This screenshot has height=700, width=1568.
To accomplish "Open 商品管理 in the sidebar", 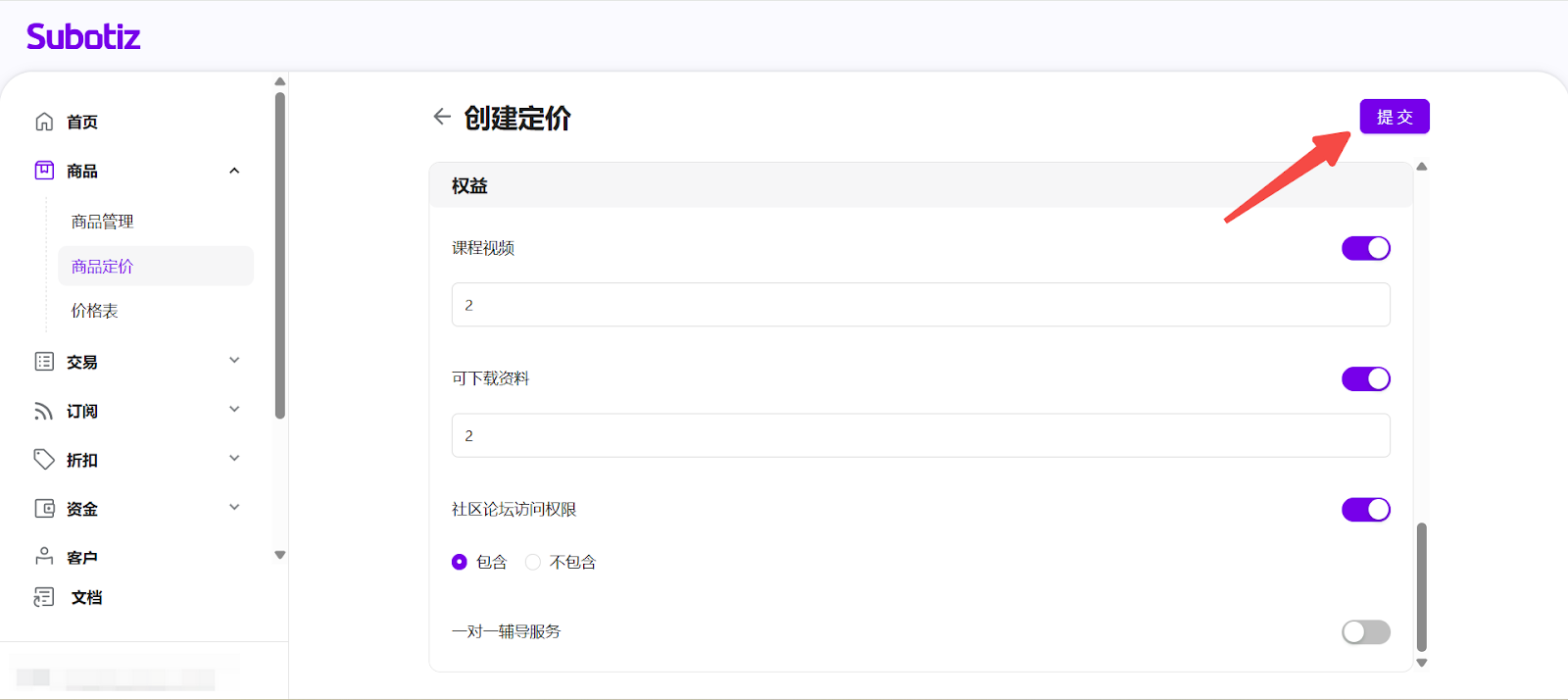I will [103, 222].
